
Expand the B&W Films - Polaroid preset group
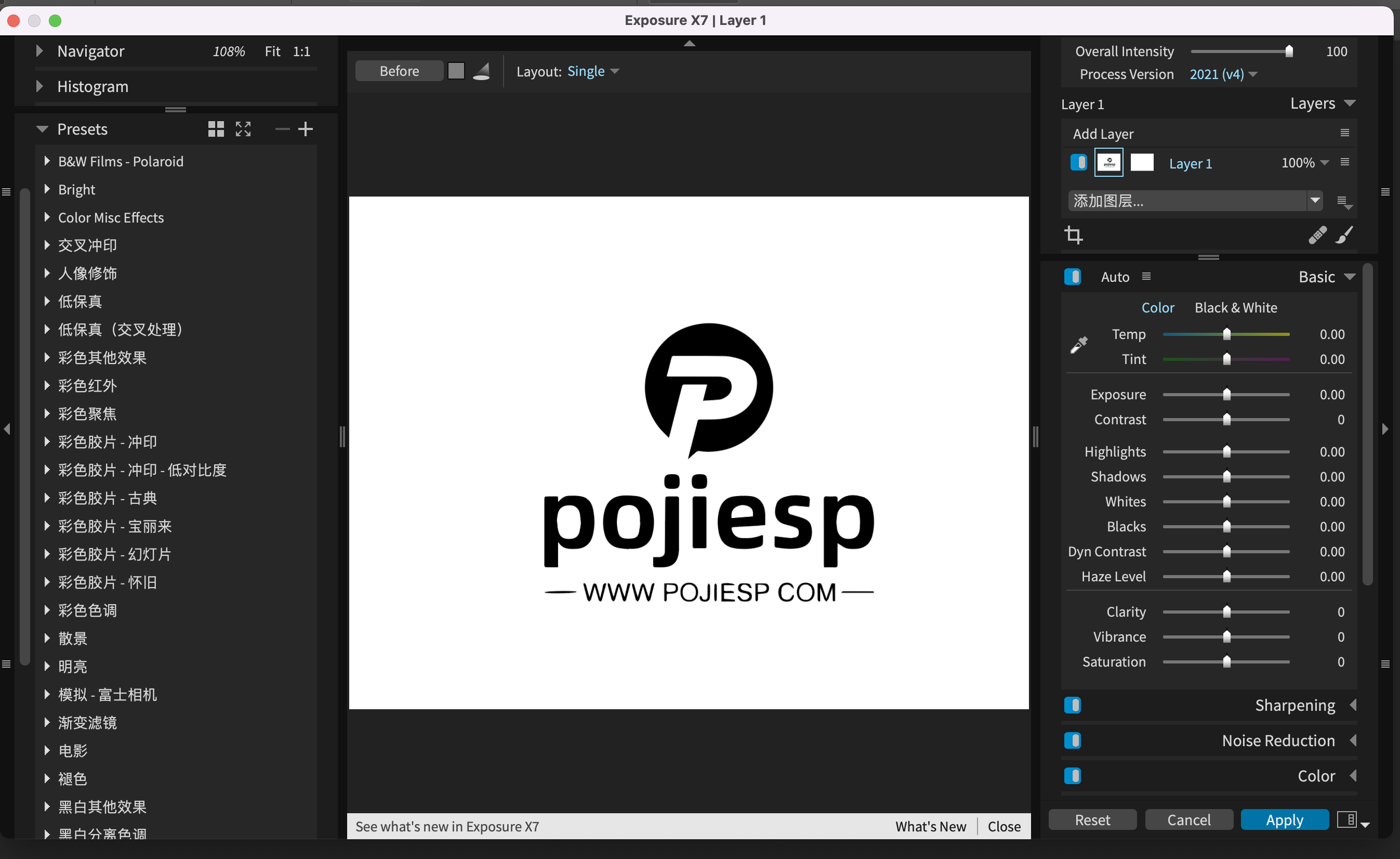(x=48, y=162)
